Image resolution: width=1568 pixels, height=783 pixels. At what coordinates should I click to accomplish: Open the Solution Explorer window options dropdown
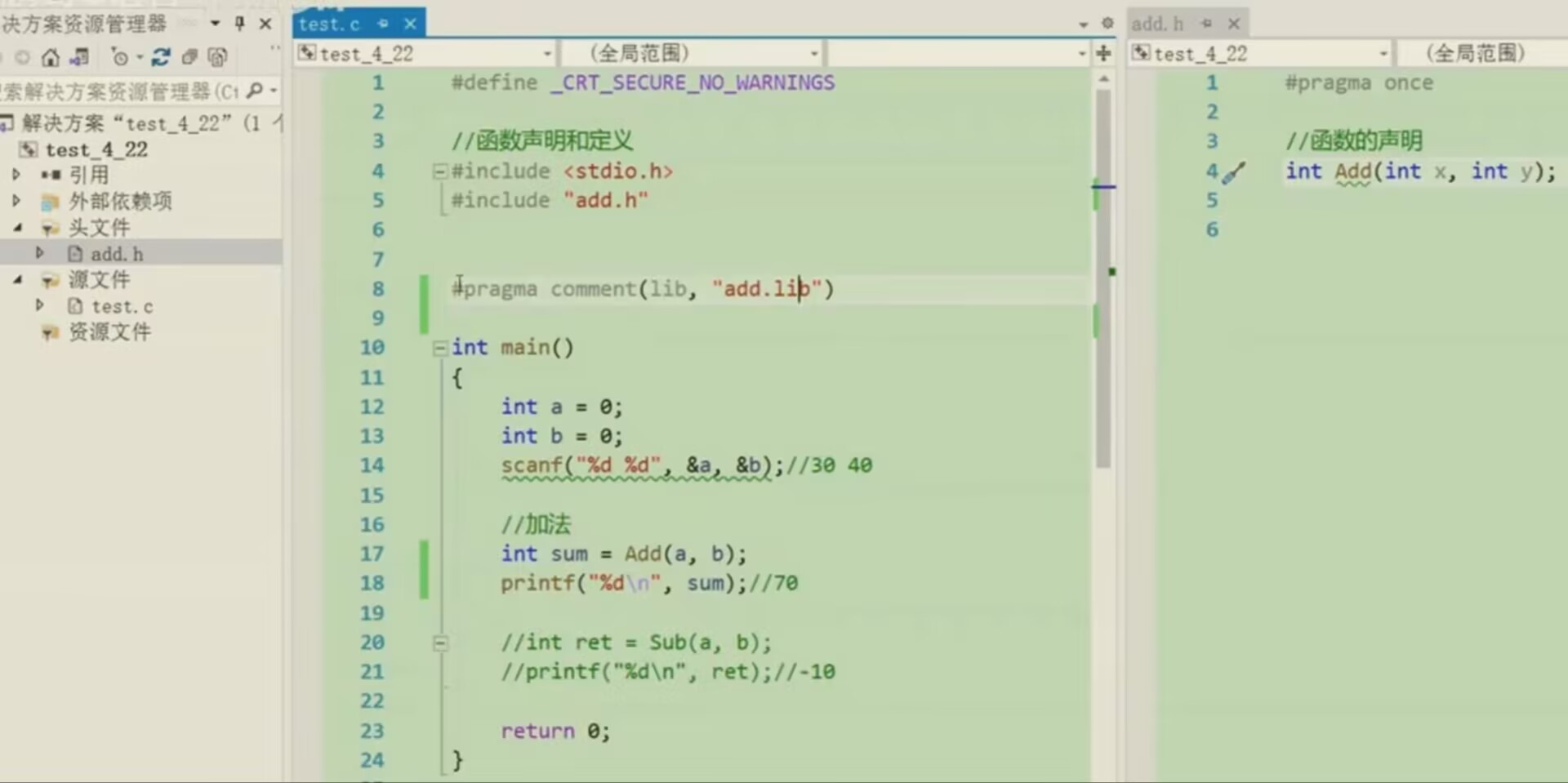point(216,24)
